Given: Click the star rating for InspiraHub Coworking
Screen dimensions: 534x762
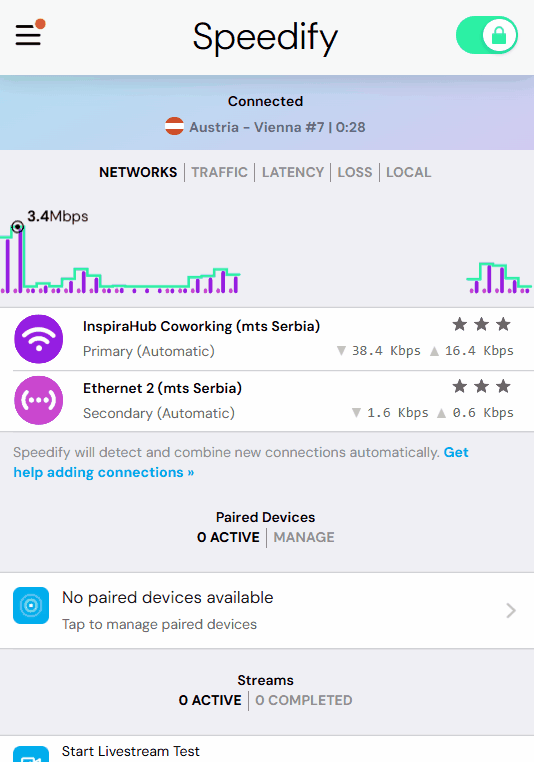Looking at the screenshot, I should pyautogui.click(x=482, y=324).
